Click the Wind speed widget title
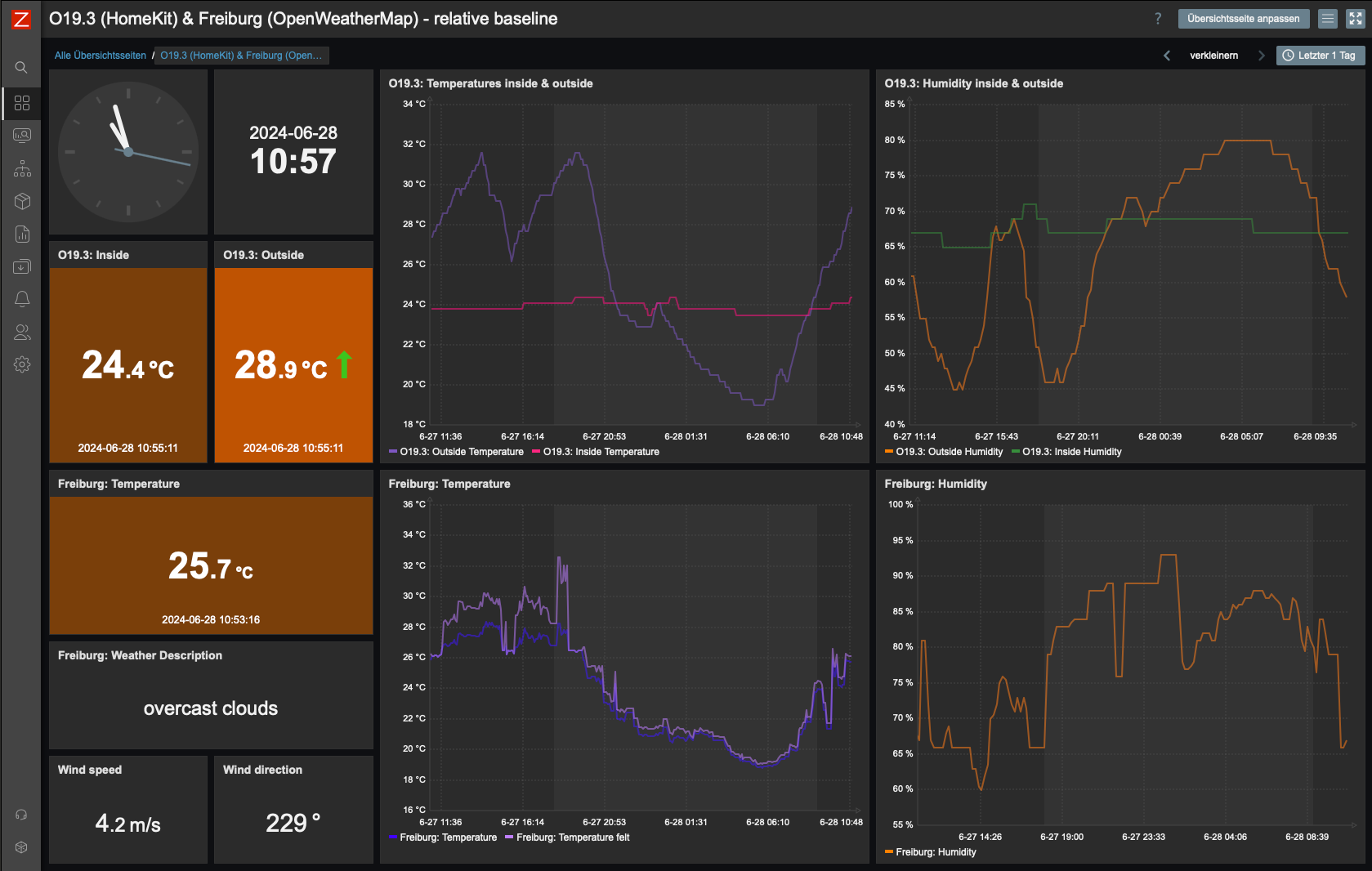 point(90,770)
